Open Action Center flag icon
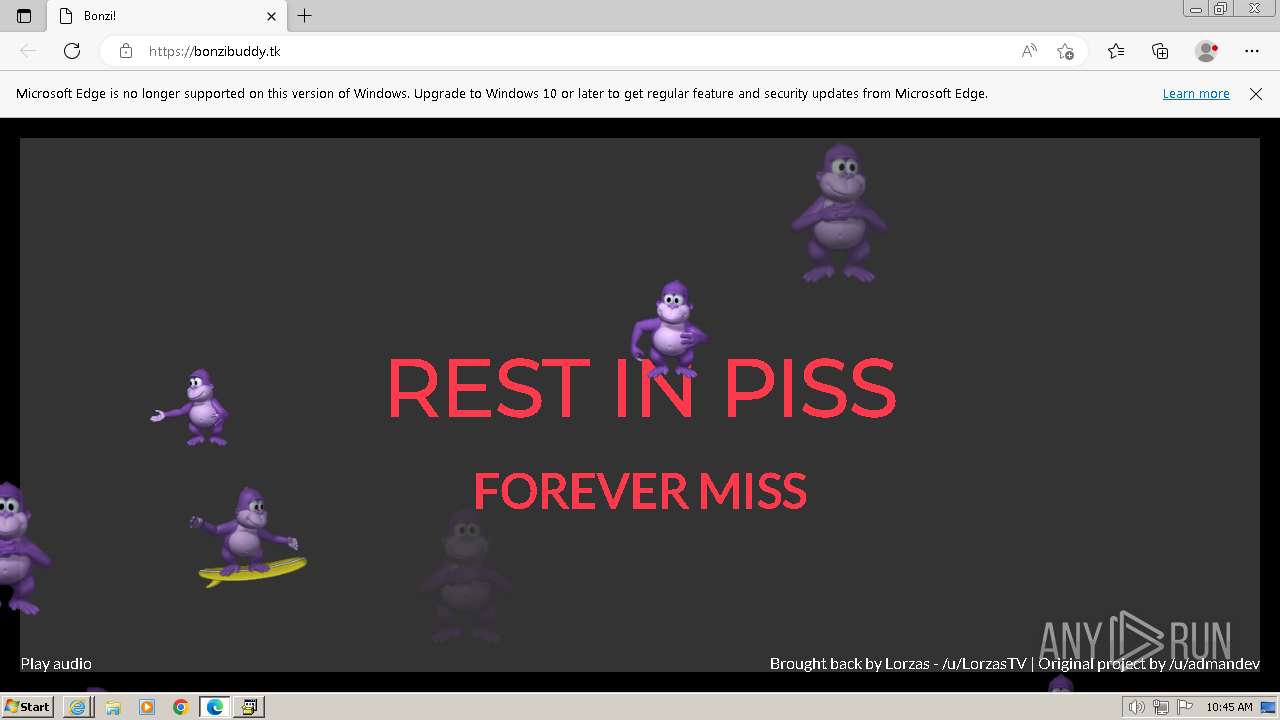The height and width of the screenshot is (720, 1280). pyautogui.click(x=1184, y=707)
